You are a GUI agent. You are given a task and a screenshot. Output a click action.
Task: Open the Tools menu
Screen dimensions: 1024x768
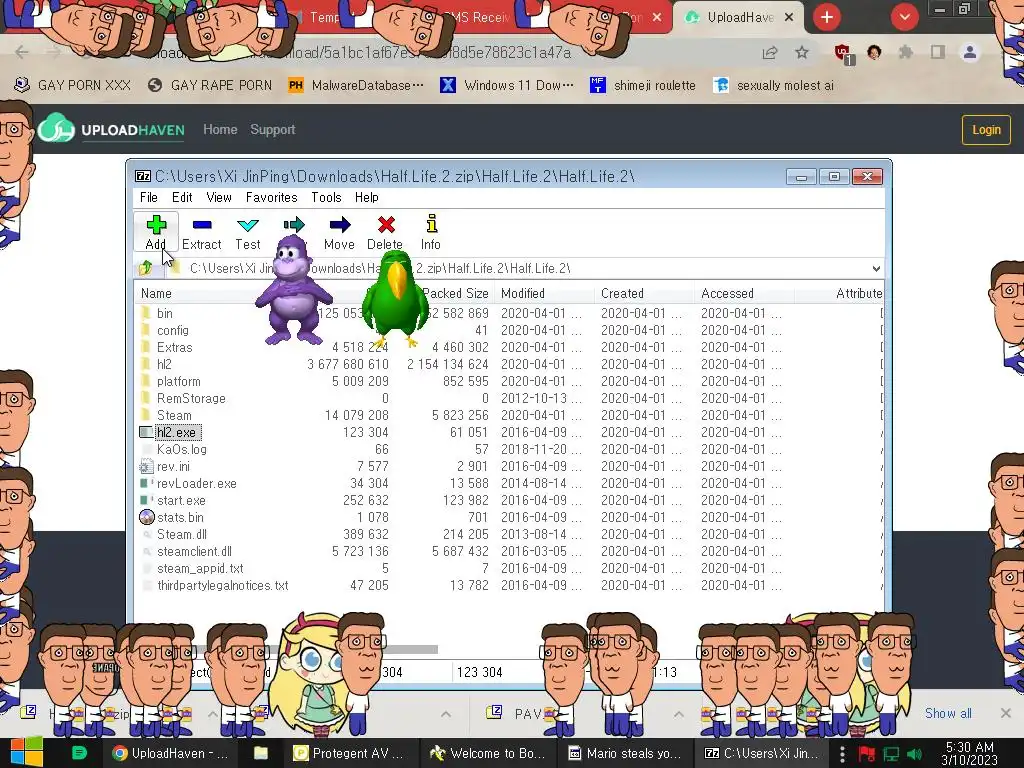tap(326, 197)
